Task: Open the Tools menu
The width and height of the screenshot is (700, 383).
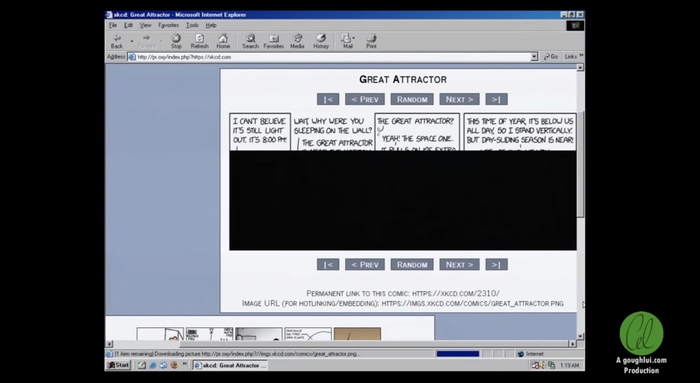Action: click(x=192, y=25)
